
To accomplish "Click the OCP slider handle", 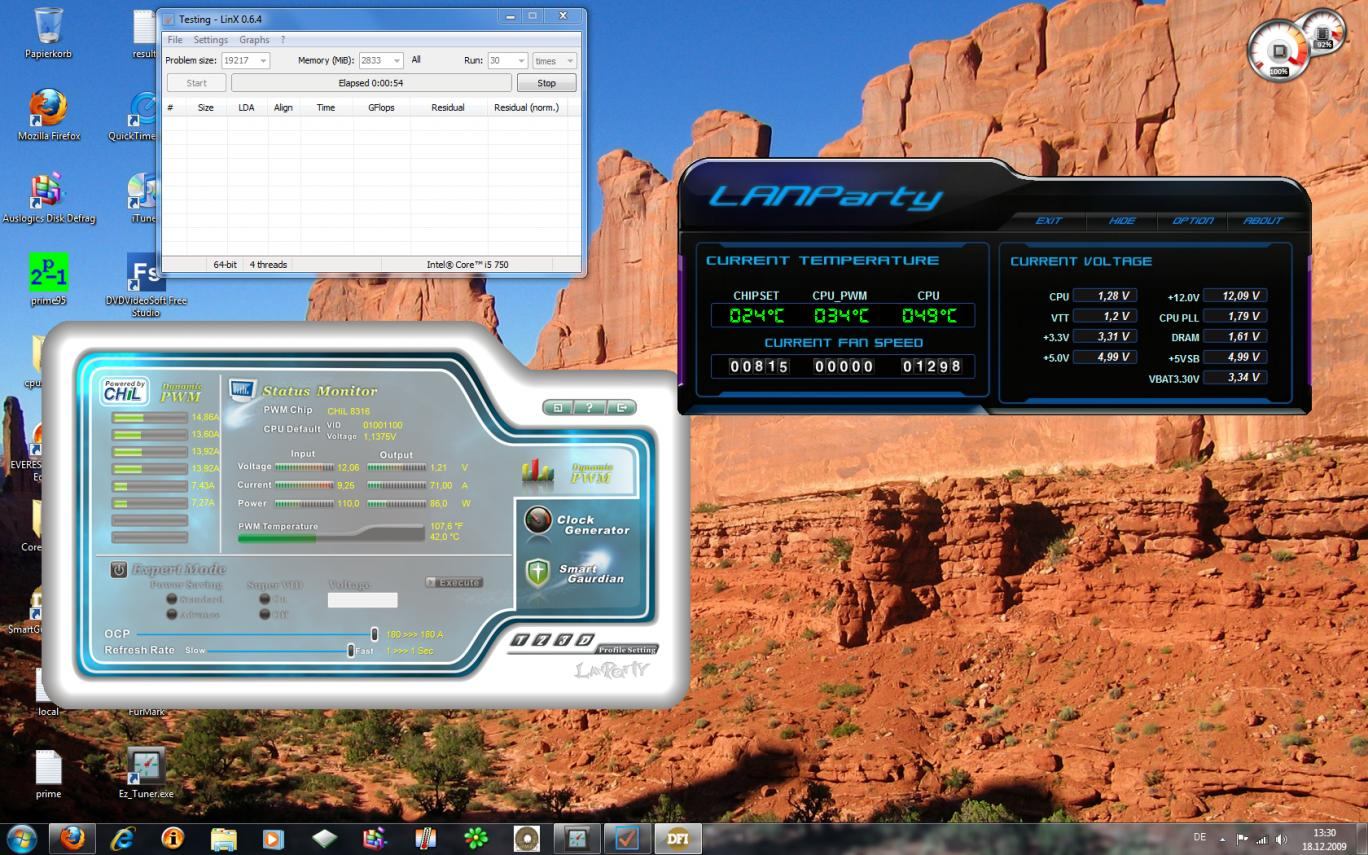I will point(375,634).
